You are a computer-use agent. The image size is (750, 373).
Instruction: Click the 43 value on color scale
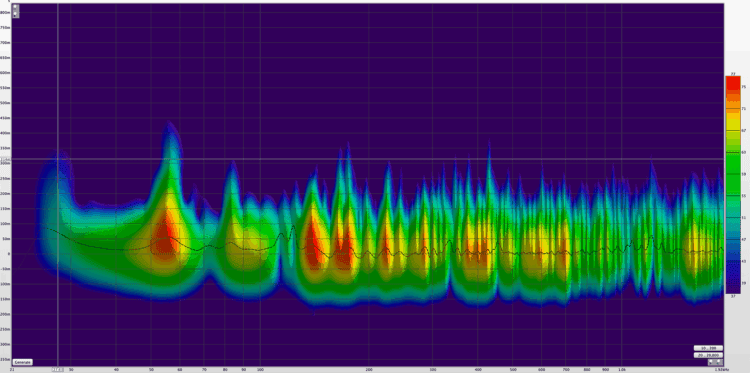coord(744,261)
